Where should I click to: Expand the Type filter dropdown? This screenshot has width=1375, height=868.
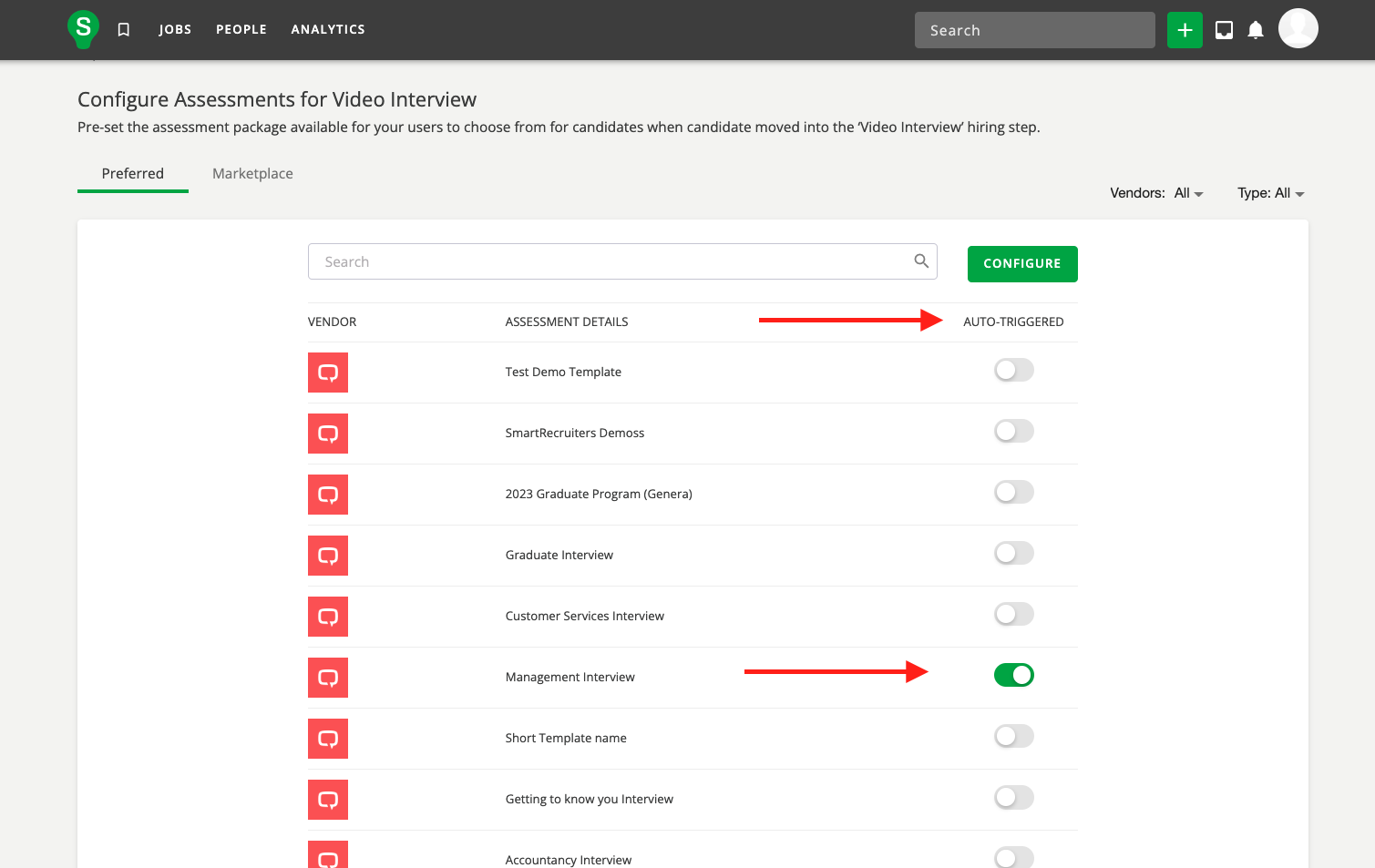[x=1270, y=193]
